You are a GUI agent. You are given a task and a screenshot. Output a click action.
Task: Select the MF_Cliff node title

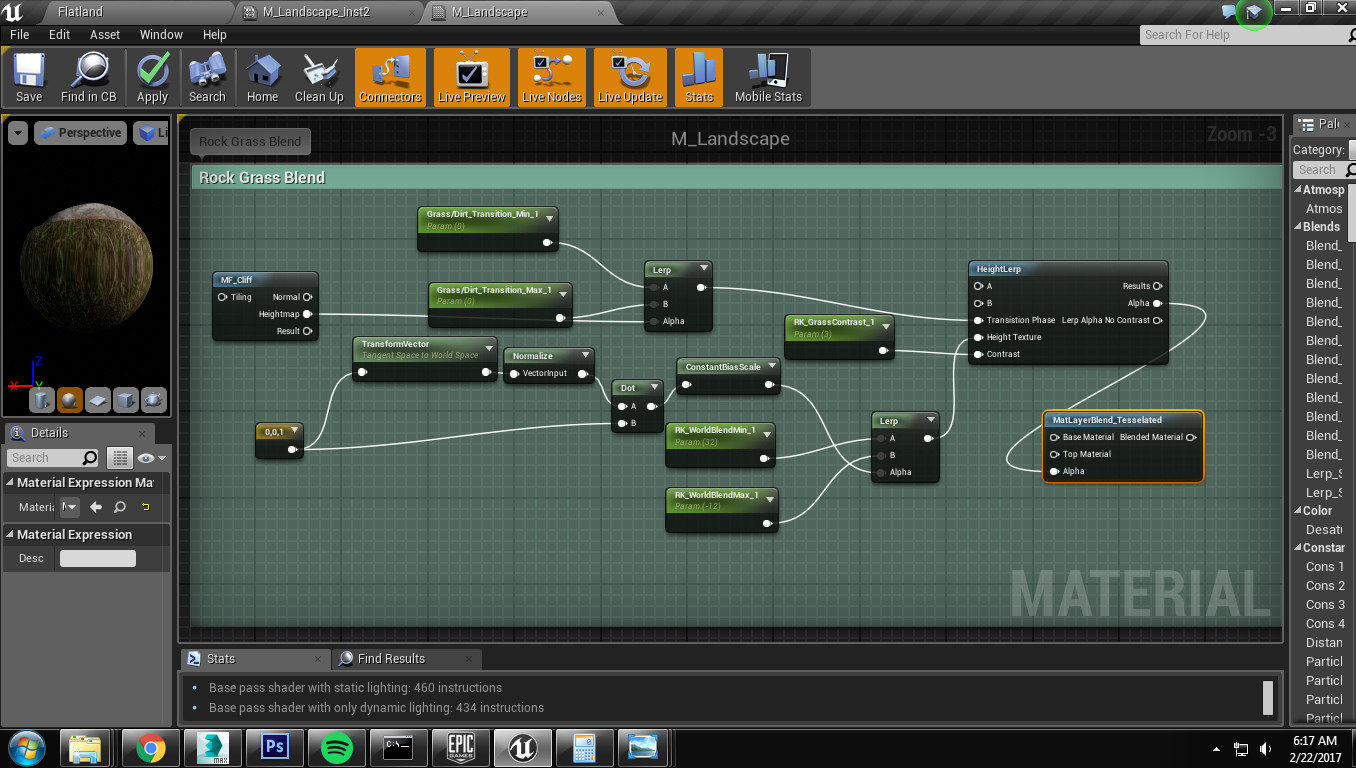pos(238,280)
